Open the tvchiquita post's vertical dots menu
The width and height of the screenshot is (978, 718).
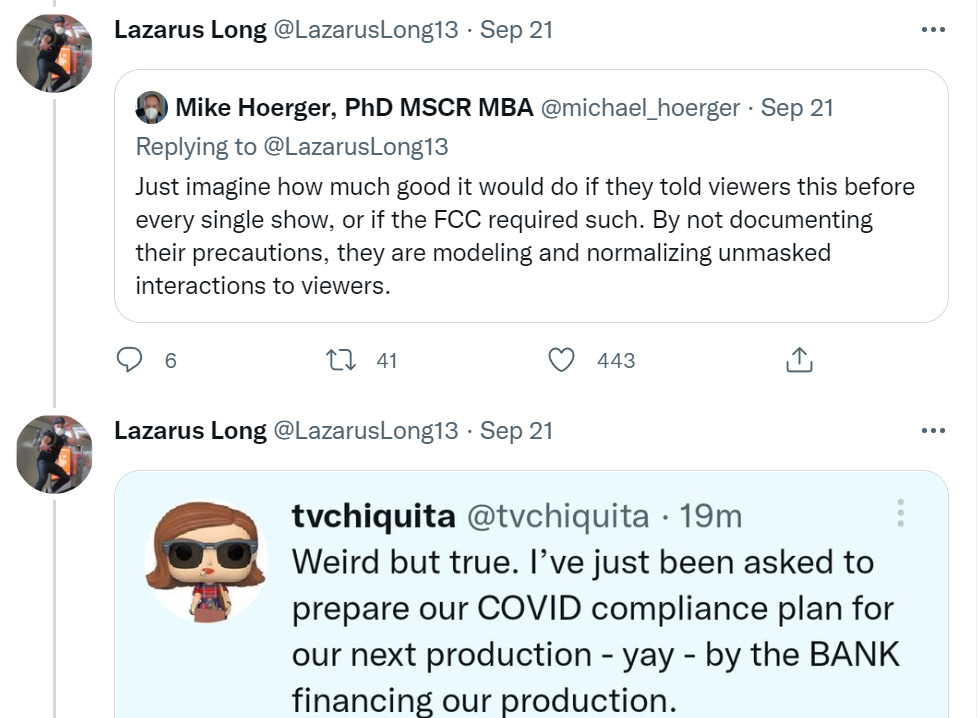(900, 514)
